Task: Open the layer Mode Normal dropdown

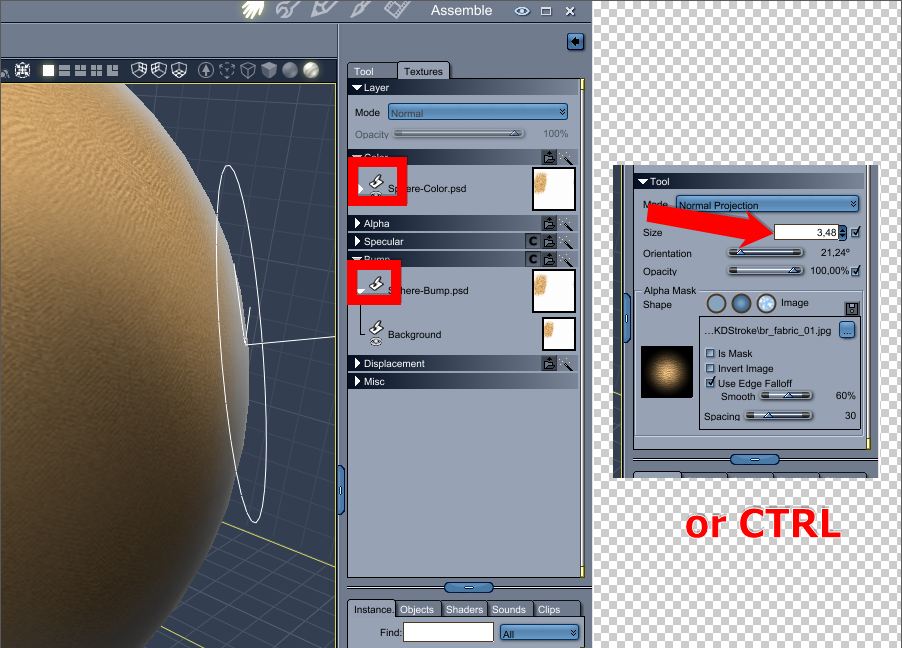Action: pyautogui.click(x=477, y=112)
